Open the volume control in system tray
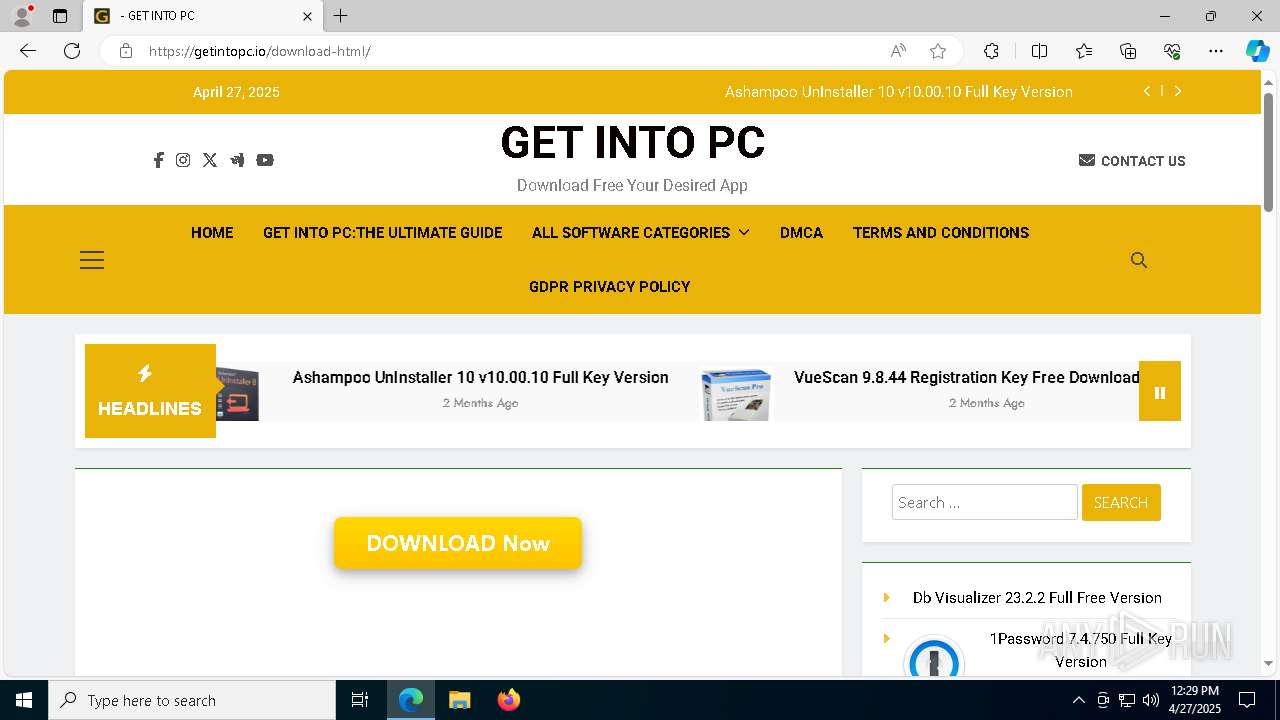 [1150, 700]
